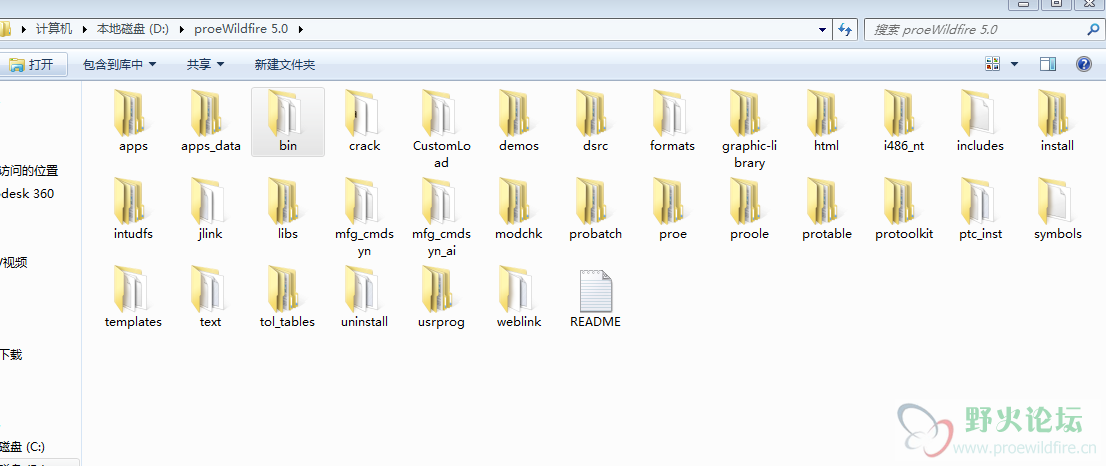Select the (C:) drive in navigation pane

[x=23, y=446]
